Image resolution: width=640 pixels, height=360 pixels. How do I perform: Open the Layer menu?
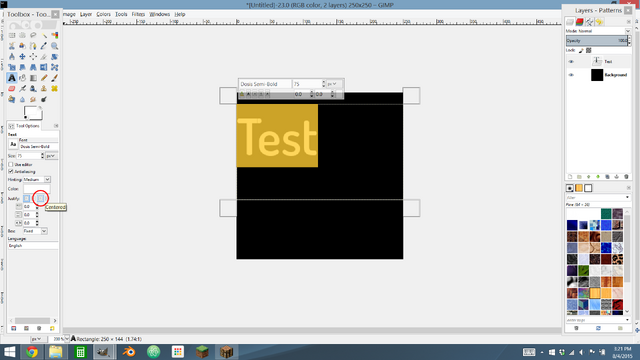coord(86,14)
